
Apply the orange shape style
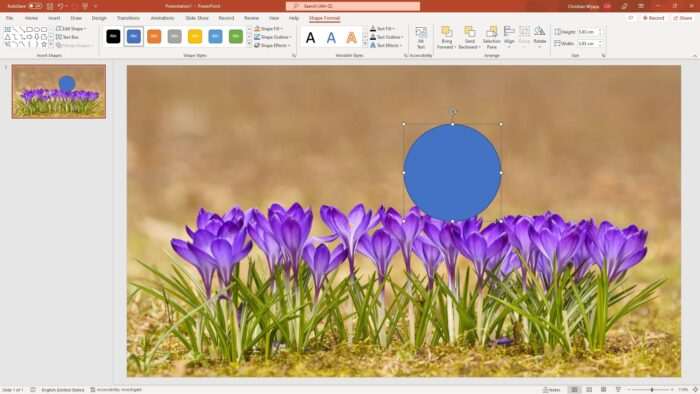click(x=154, y=37)
